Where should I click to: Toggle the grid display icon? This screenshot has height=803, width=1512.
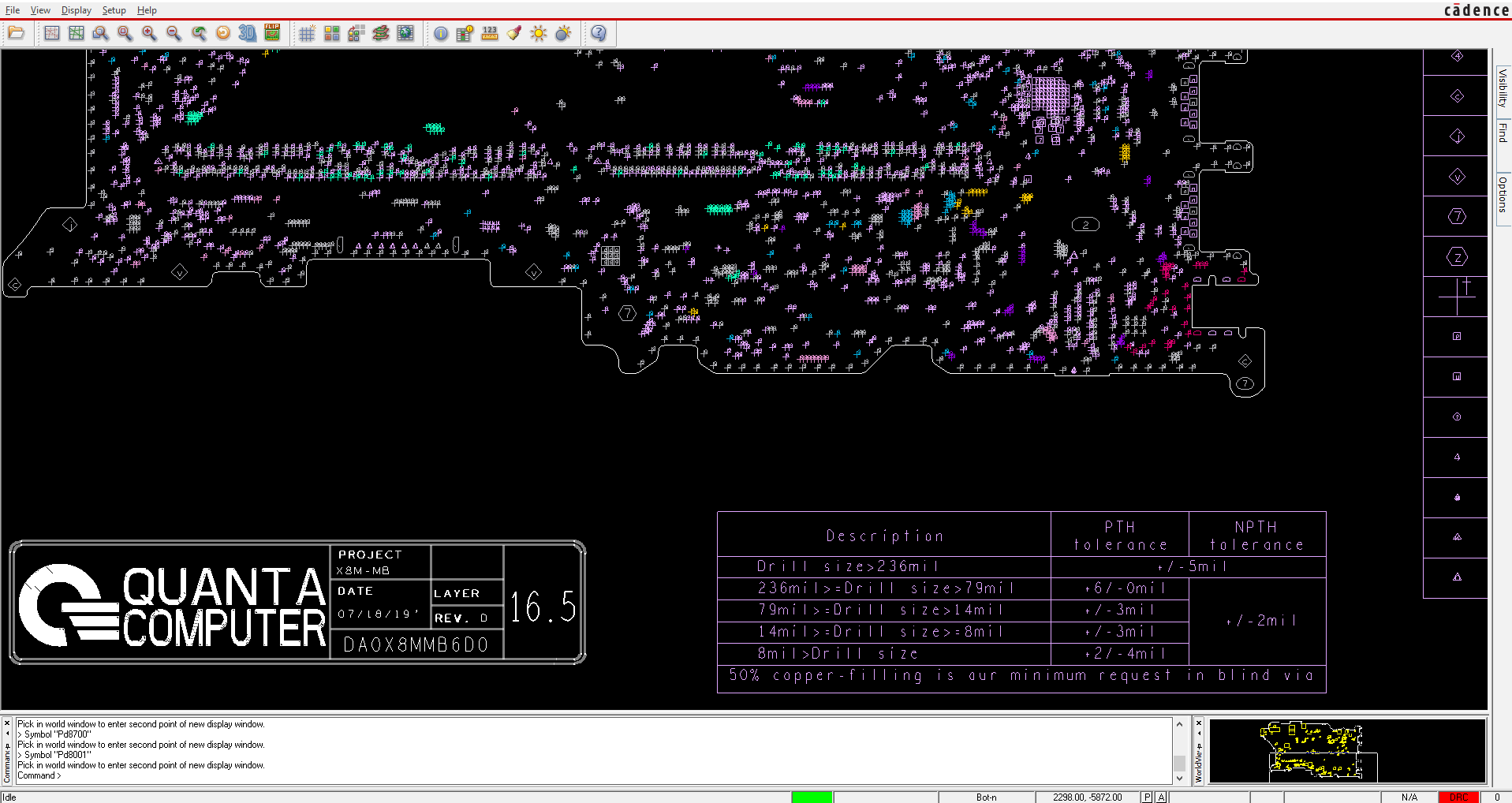coord(307,33)
